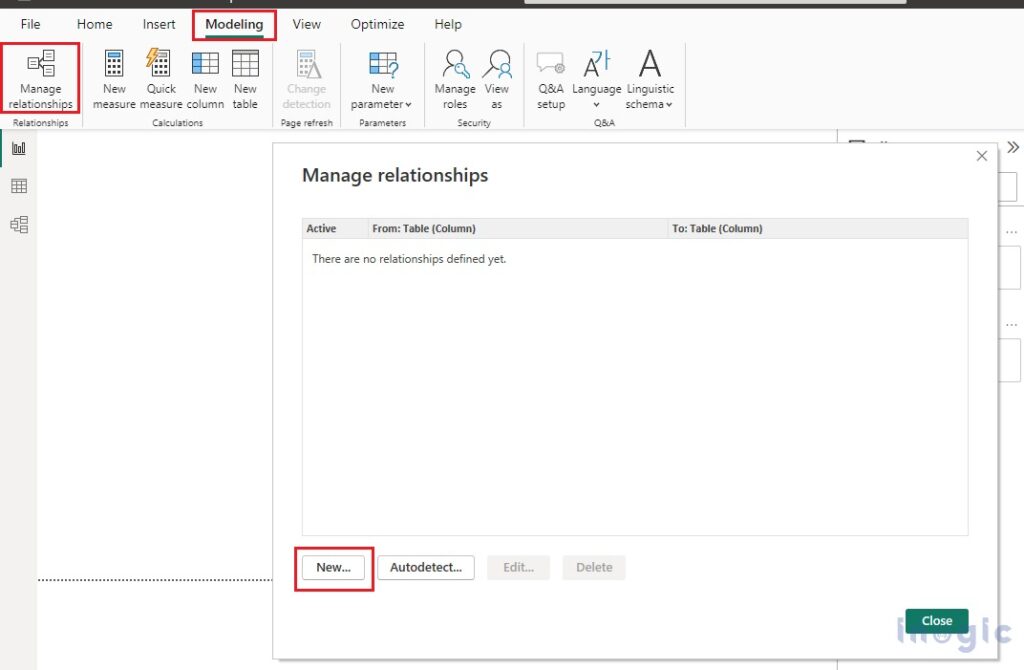
Task: Run Autodetect for relationships
Action: [425, 567]
